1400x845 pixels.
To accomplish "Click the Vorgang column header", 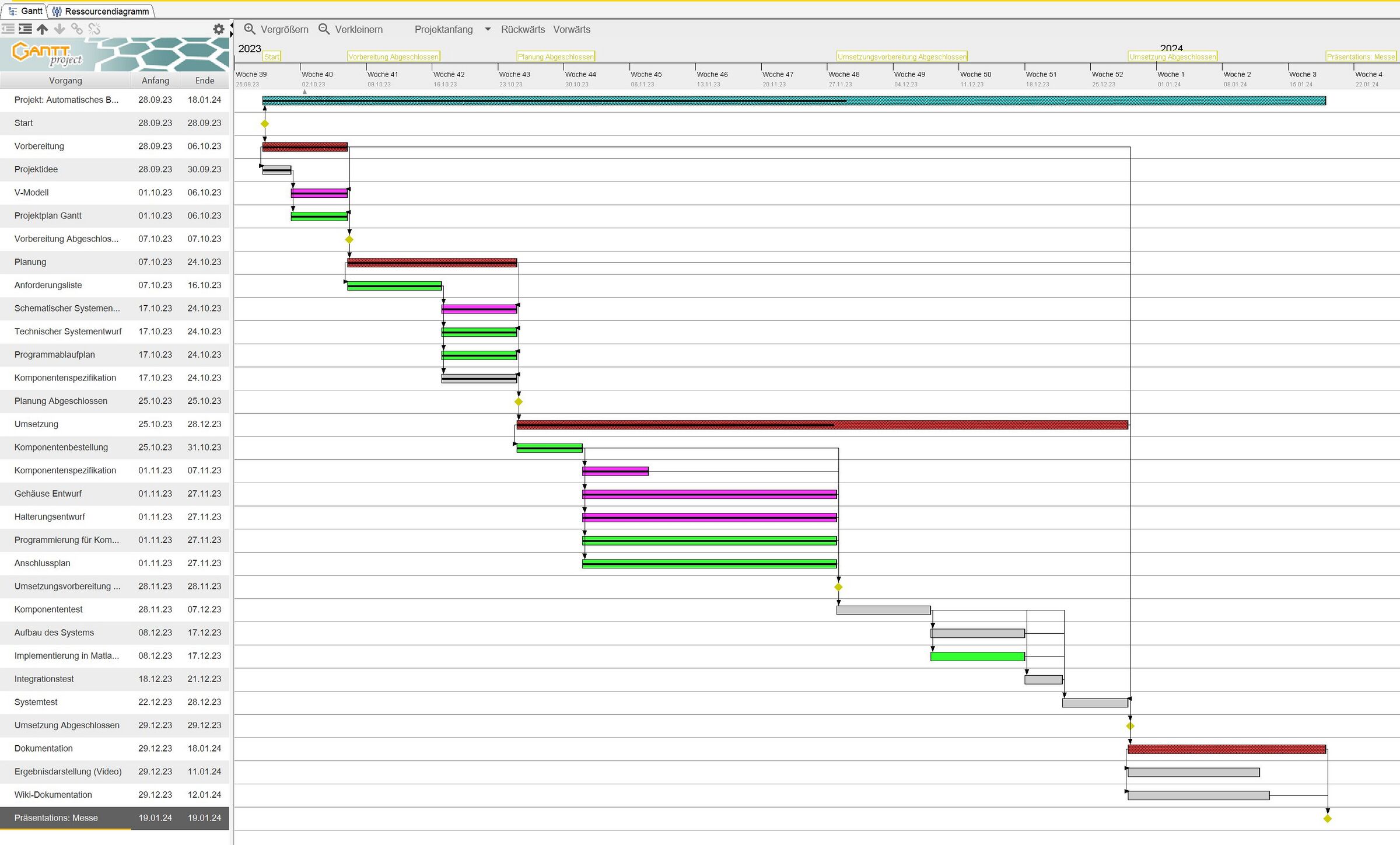I will tap(65, 81).
